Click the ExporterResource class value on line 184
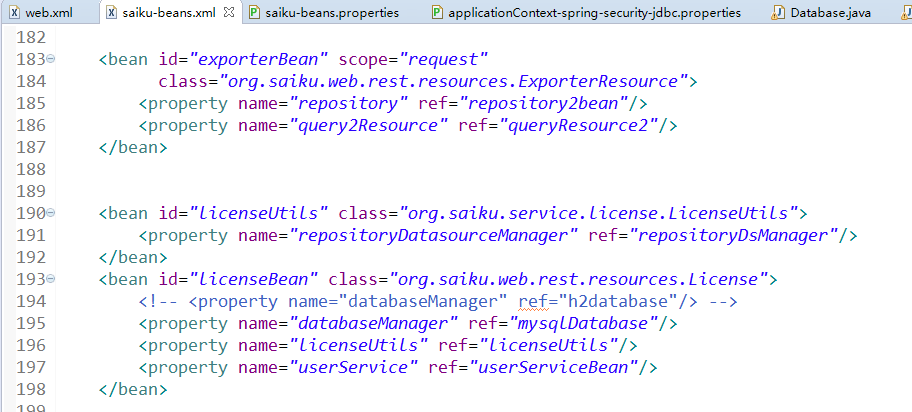This screenshot has width=912, height=412. [454, 81]
